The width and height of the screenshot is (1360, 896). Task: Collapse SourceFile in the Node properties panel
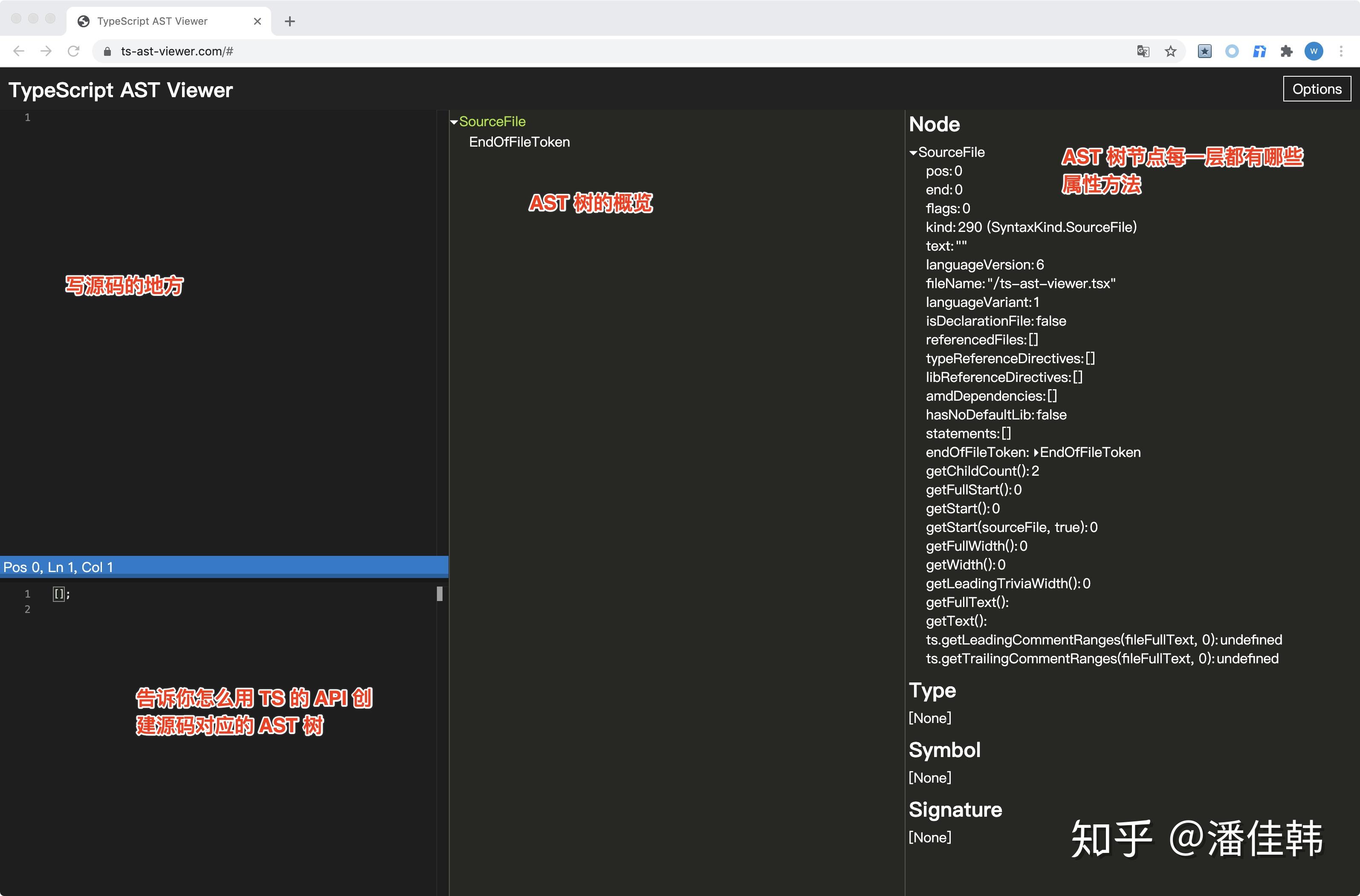point(913,153)
